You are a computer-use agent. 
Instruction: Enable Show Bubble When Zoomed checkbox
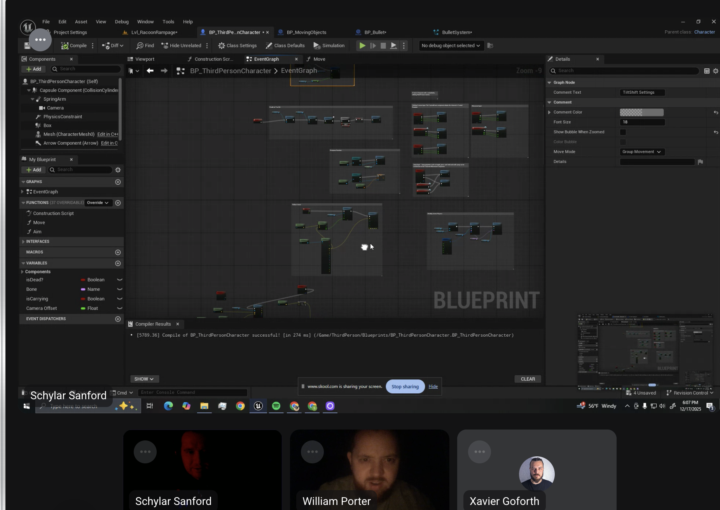(623, 131)
